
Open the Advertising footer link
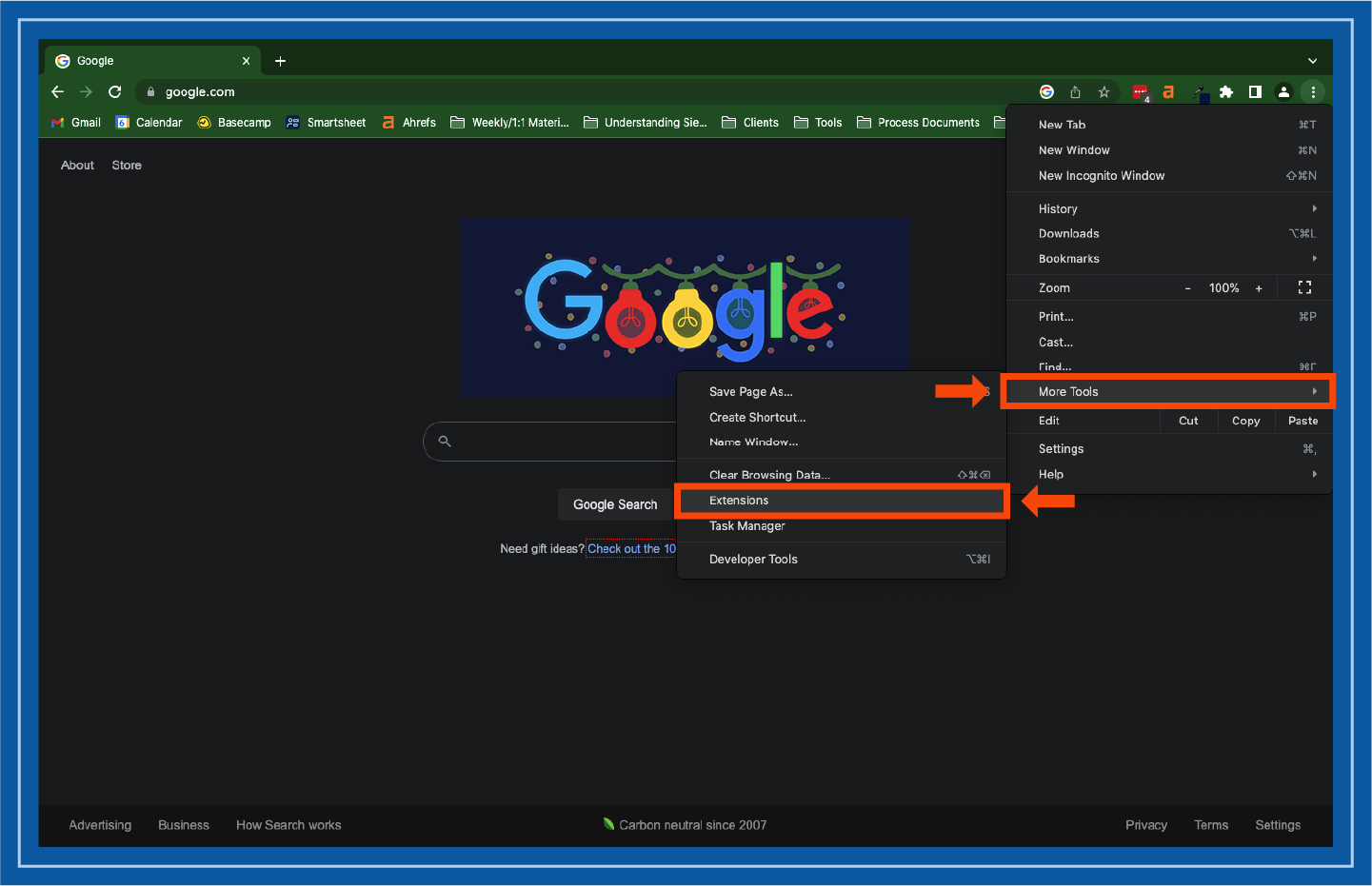point(100,825)
